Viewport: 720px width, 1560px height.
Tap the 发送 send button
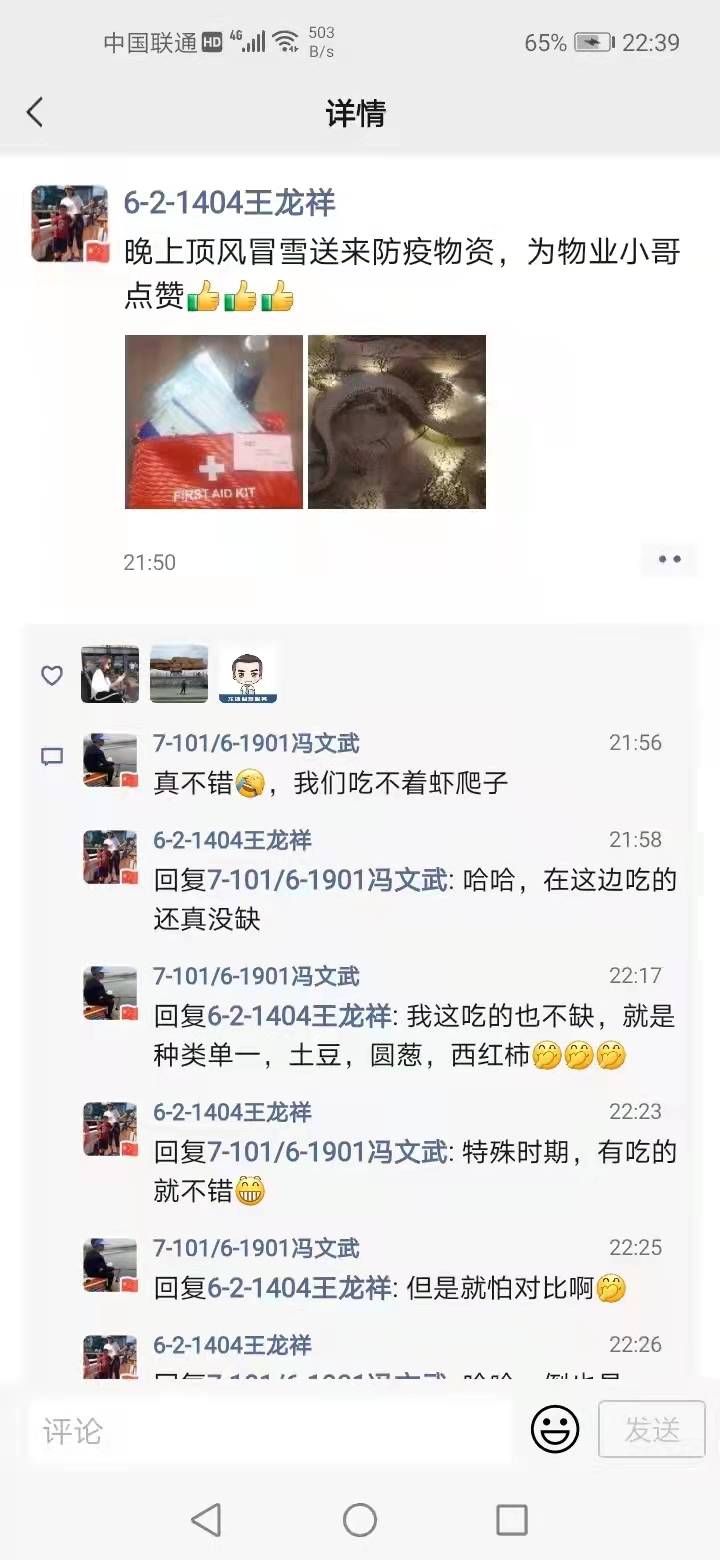click(x=652, y=1430)
